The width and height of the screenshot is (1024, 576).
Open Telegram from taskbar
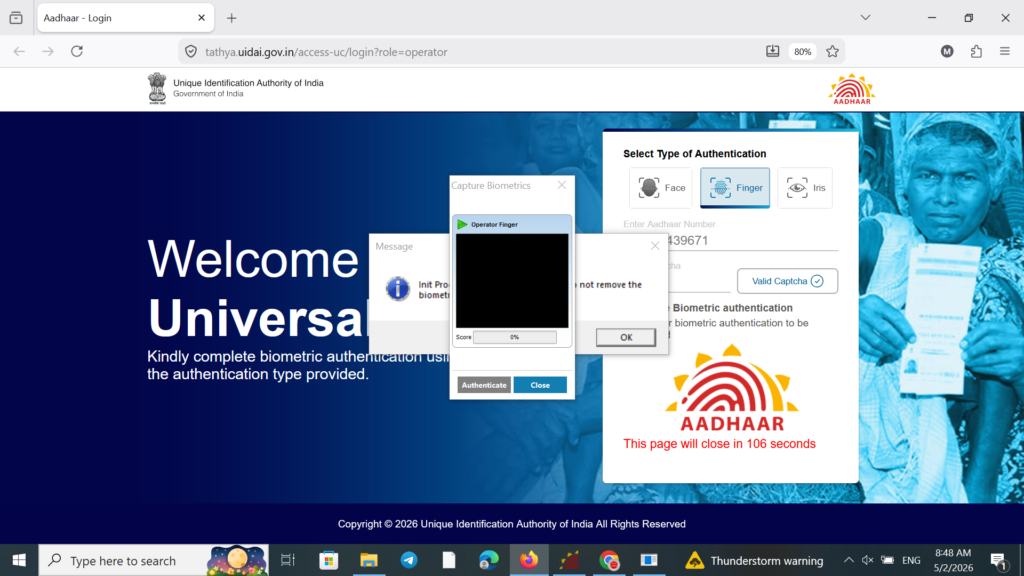(x=409, y=560)
